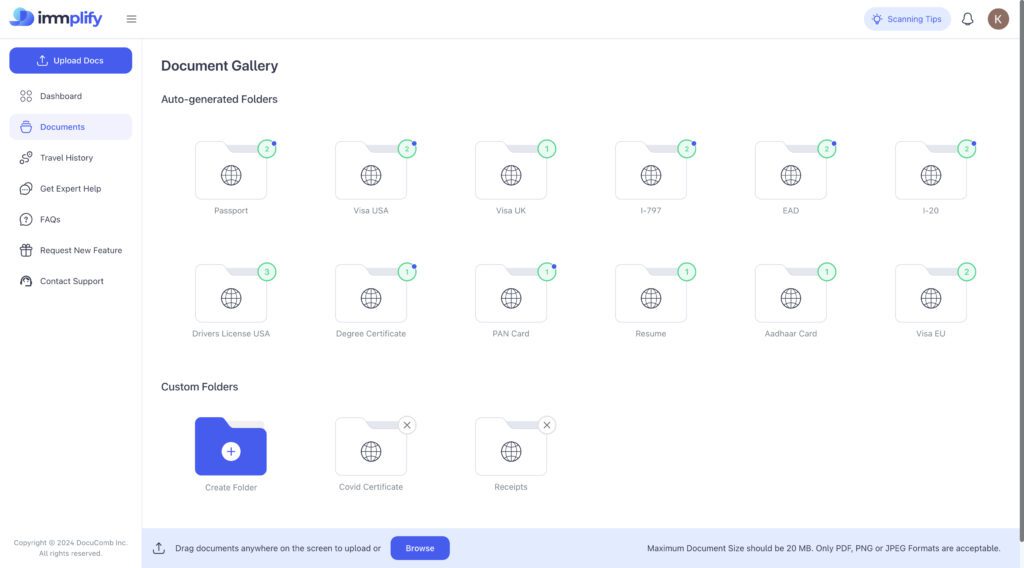Remove the Receipts custom folder
The image size is (1024, 568).
pos(546,425)
